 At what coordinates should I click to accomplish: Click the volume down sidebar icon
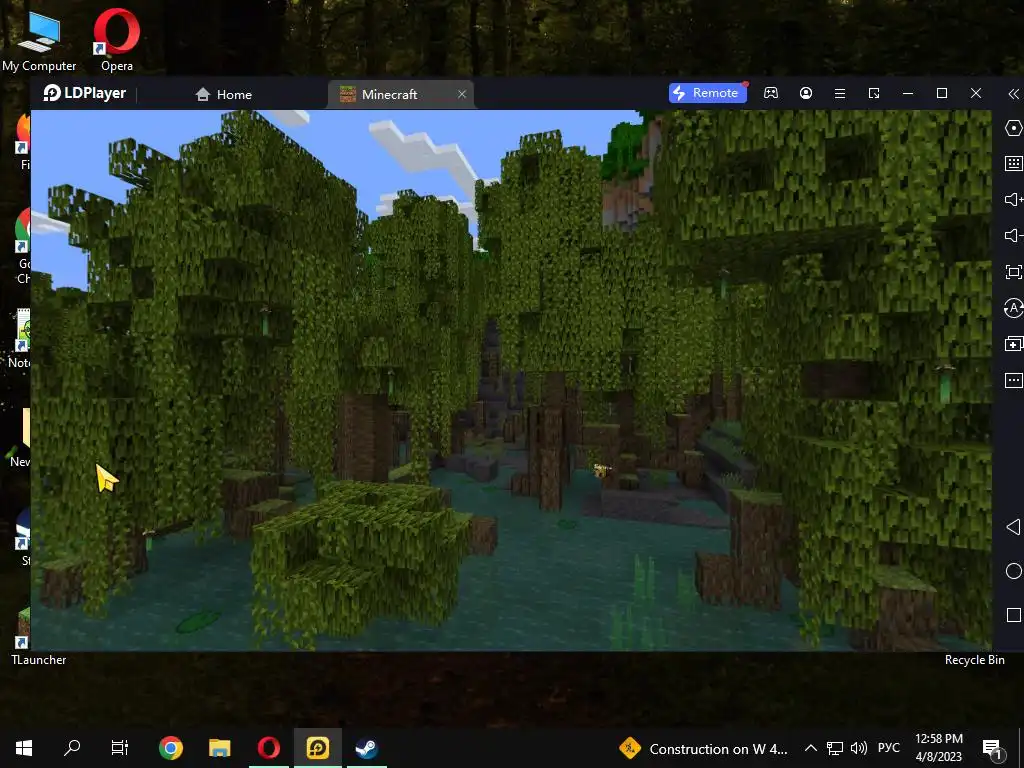pyautogui.click(x=1014, y=235)
